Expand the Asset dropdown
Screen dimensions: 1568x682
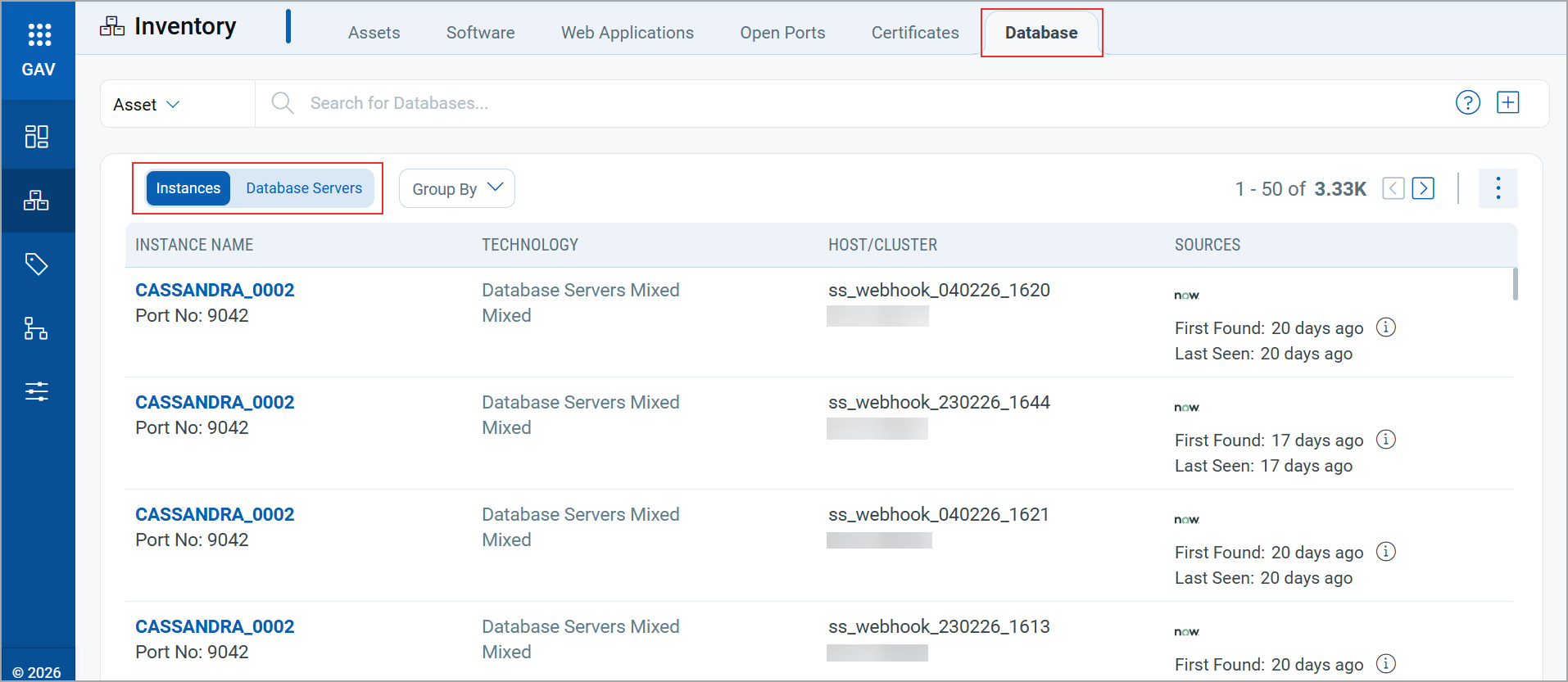[147, 105]
